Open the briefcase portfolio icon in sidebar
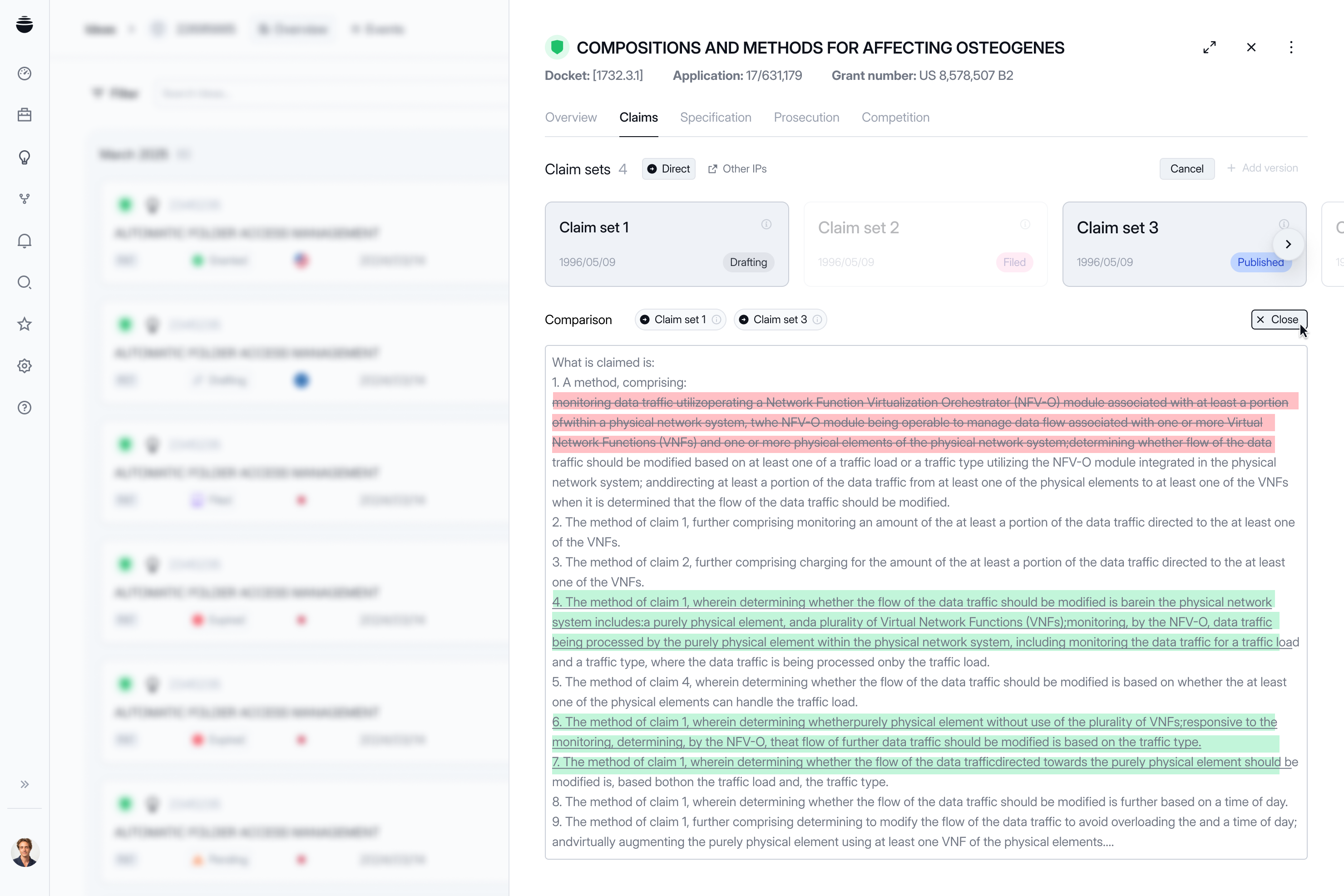Viewport: 1344px width, 896px height. 24,115
